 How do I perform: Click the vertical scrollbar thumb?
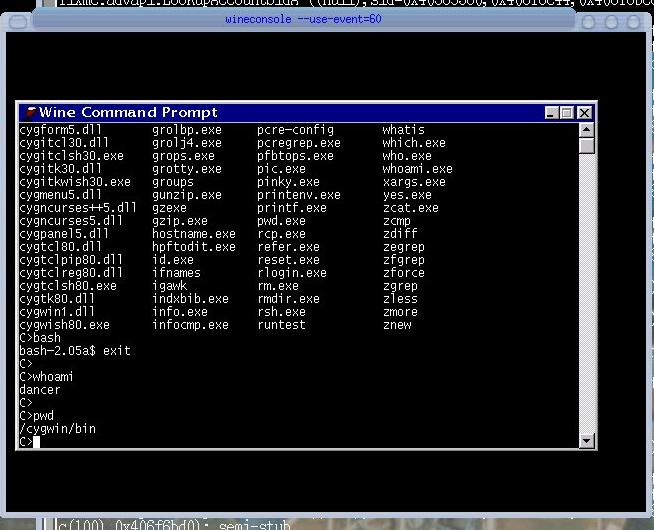(x=586, y=146)
